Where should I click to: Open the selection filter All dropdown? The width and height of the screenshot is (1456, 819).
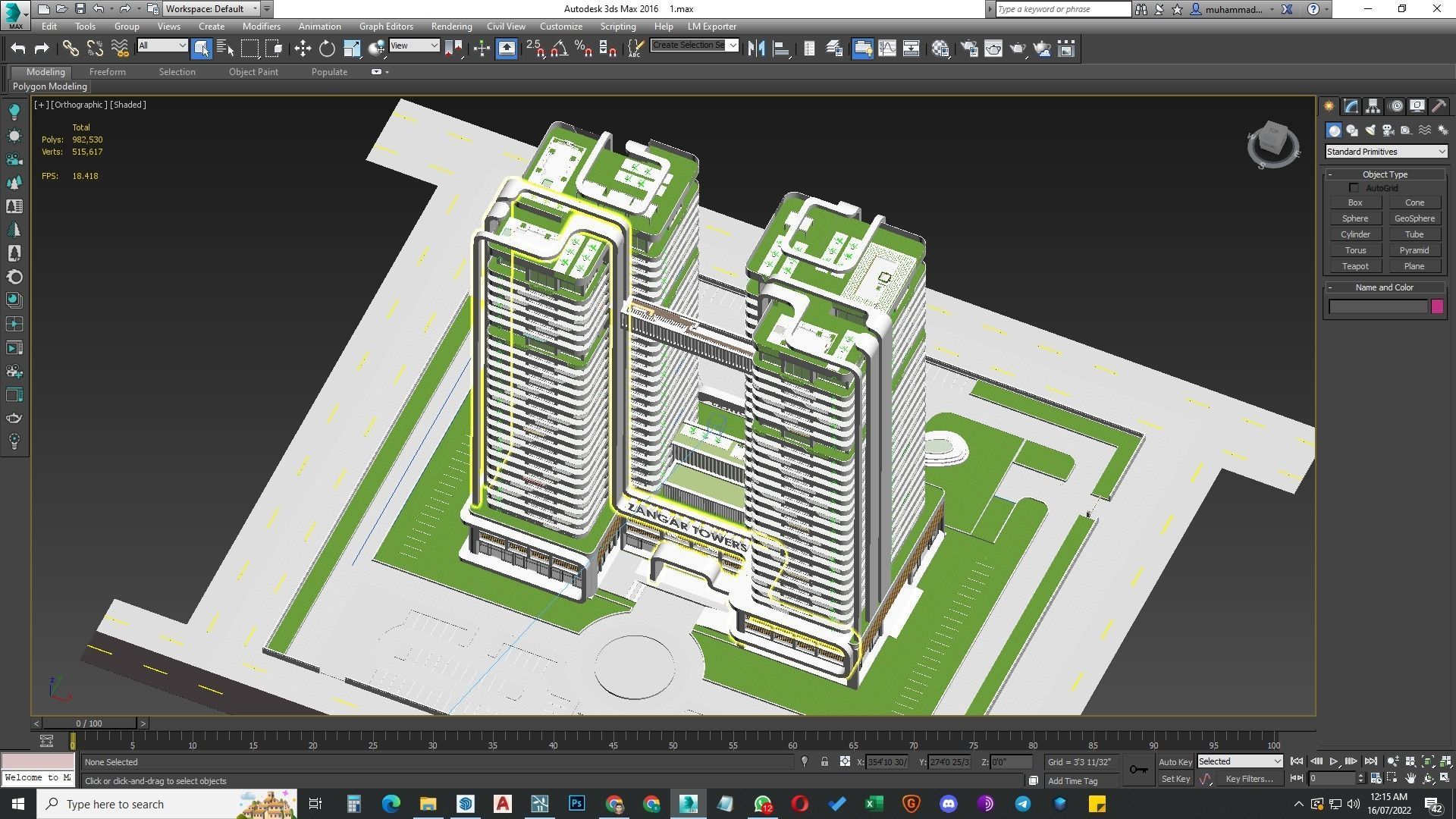(x=162, y=45)
